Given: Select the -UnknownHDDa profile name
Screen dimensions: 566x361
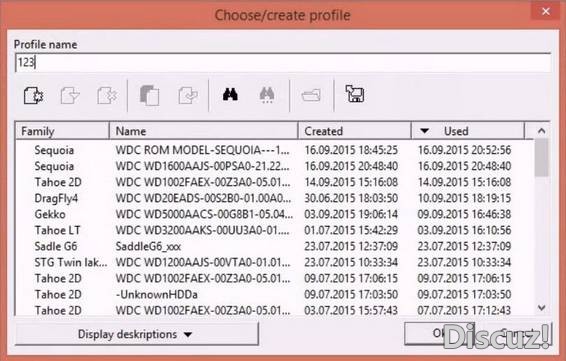Looking at the screenshot, I should (157, 294).
